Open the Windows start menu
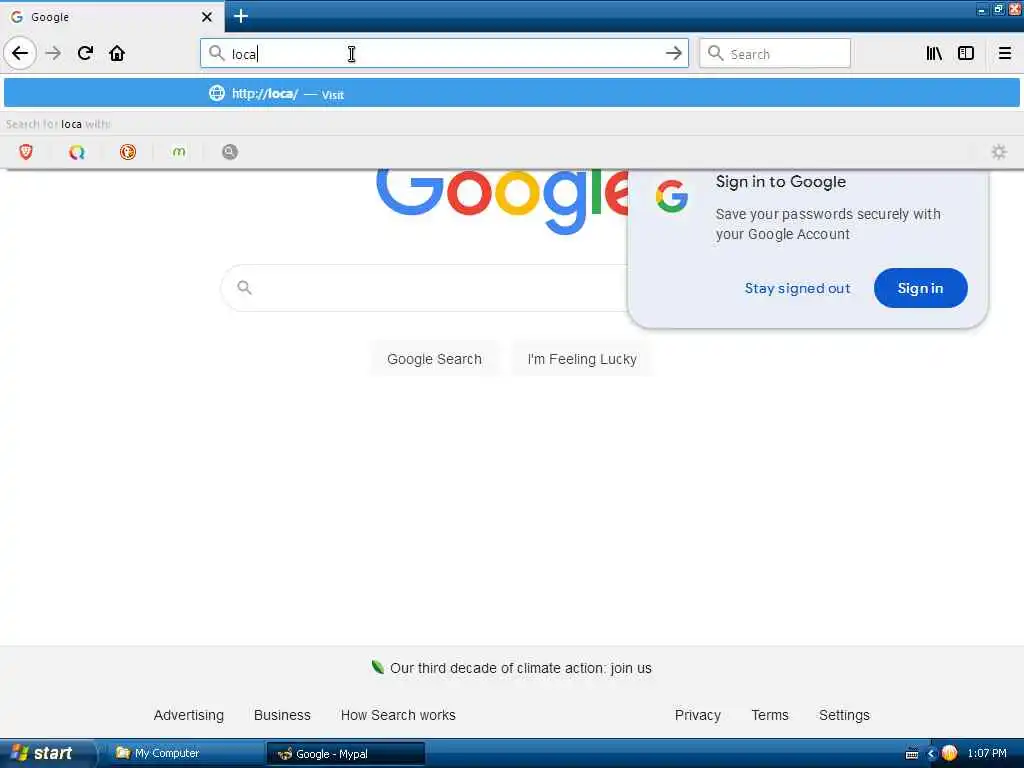Viewport: 1024px width, 768px height. [x=46, y=754]
